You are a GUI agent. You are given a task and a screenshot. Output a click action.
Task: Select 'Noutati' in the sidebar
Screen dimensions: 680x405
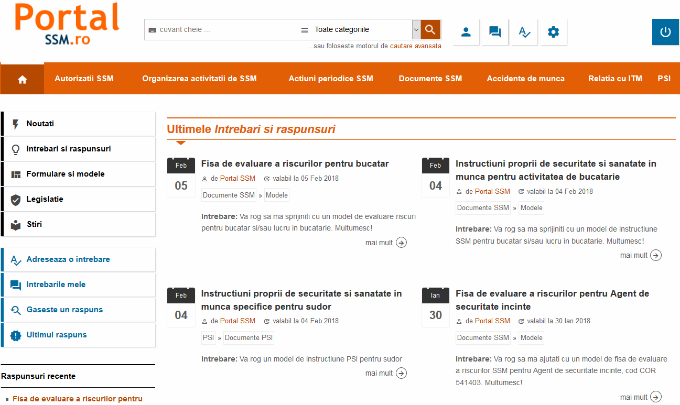[40, 123]
